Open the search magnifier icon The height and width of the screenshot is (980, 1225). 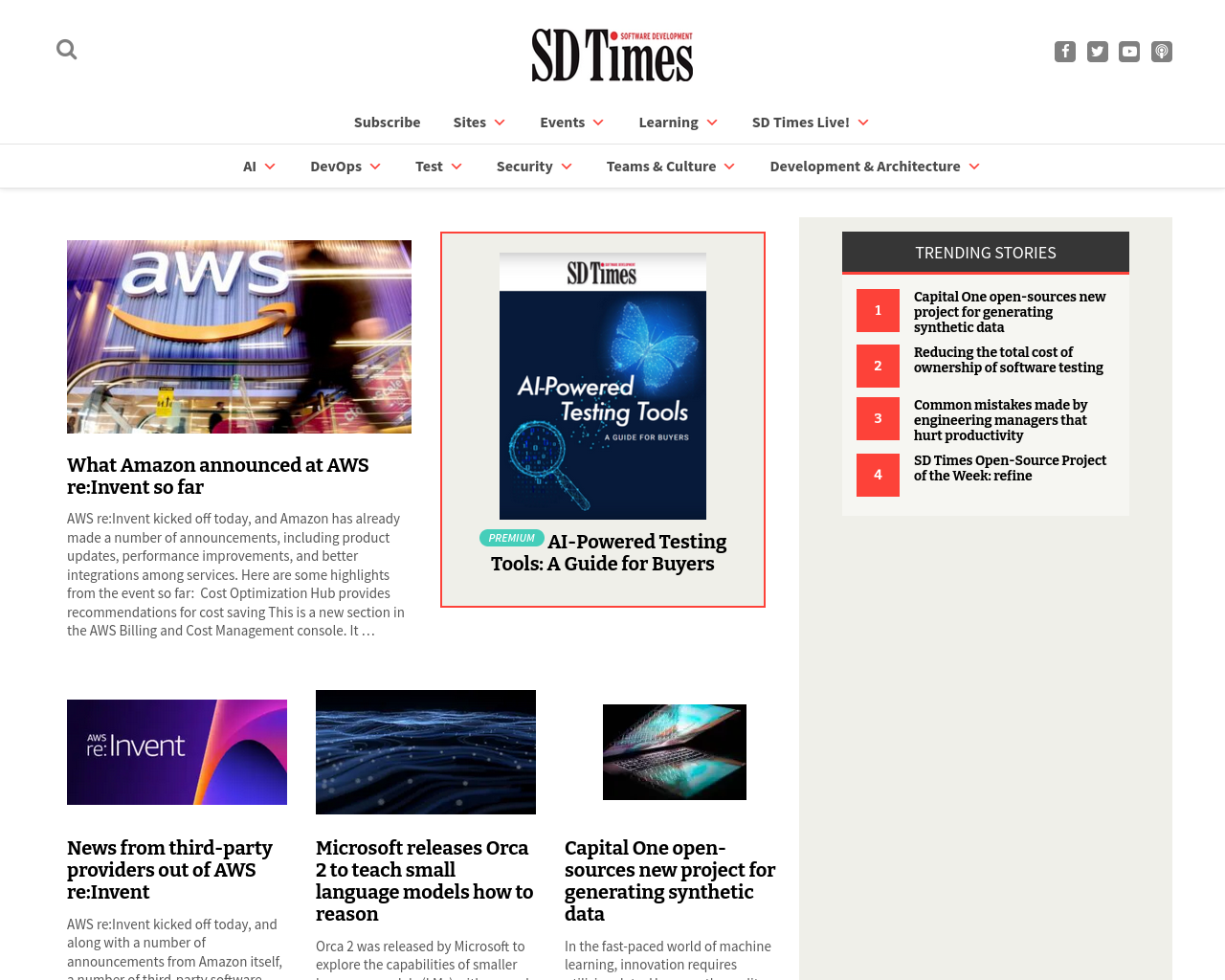coord(66,49)
